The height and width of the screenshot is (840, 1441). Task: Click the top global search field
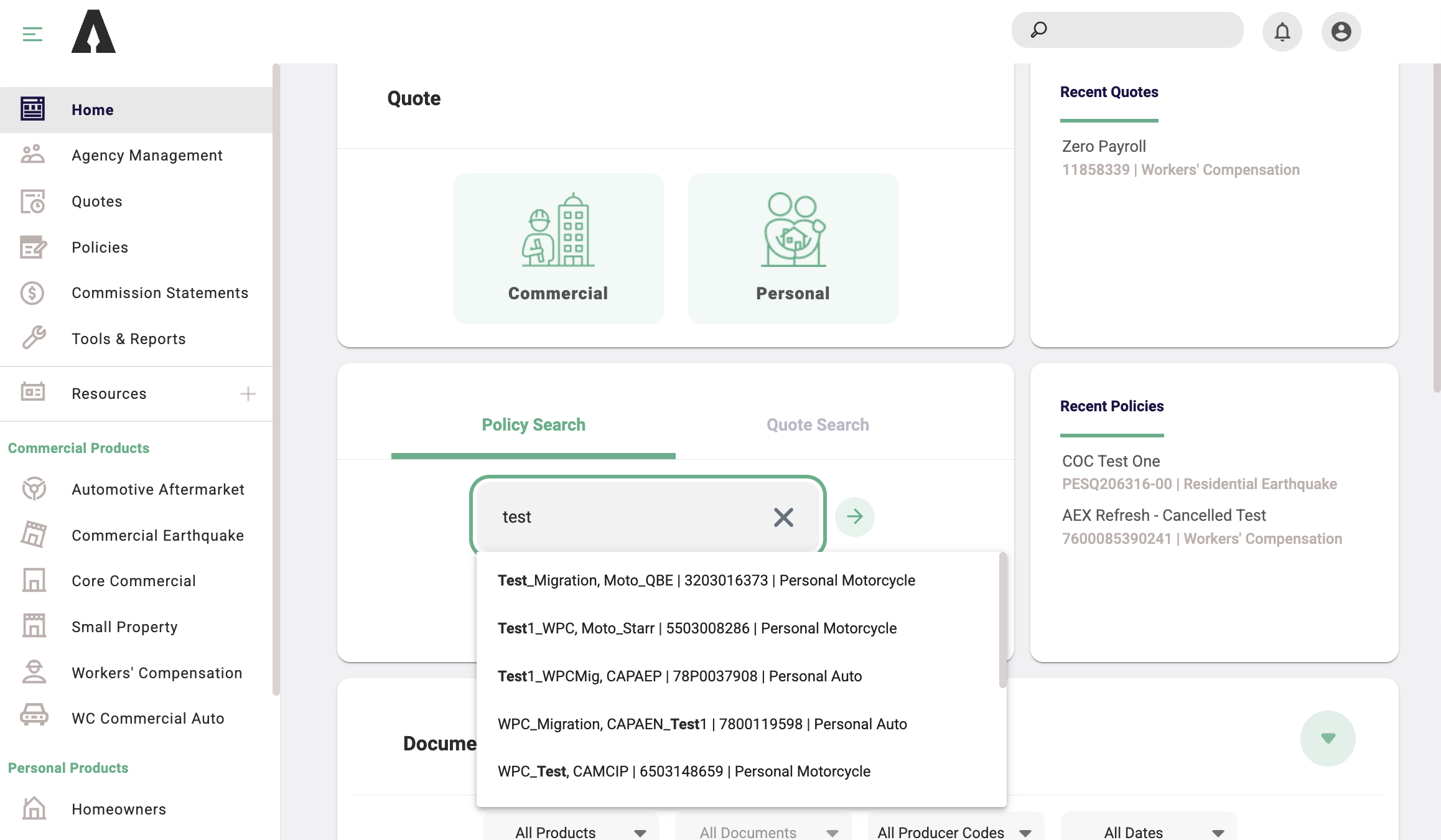(x=1139, y=30)
